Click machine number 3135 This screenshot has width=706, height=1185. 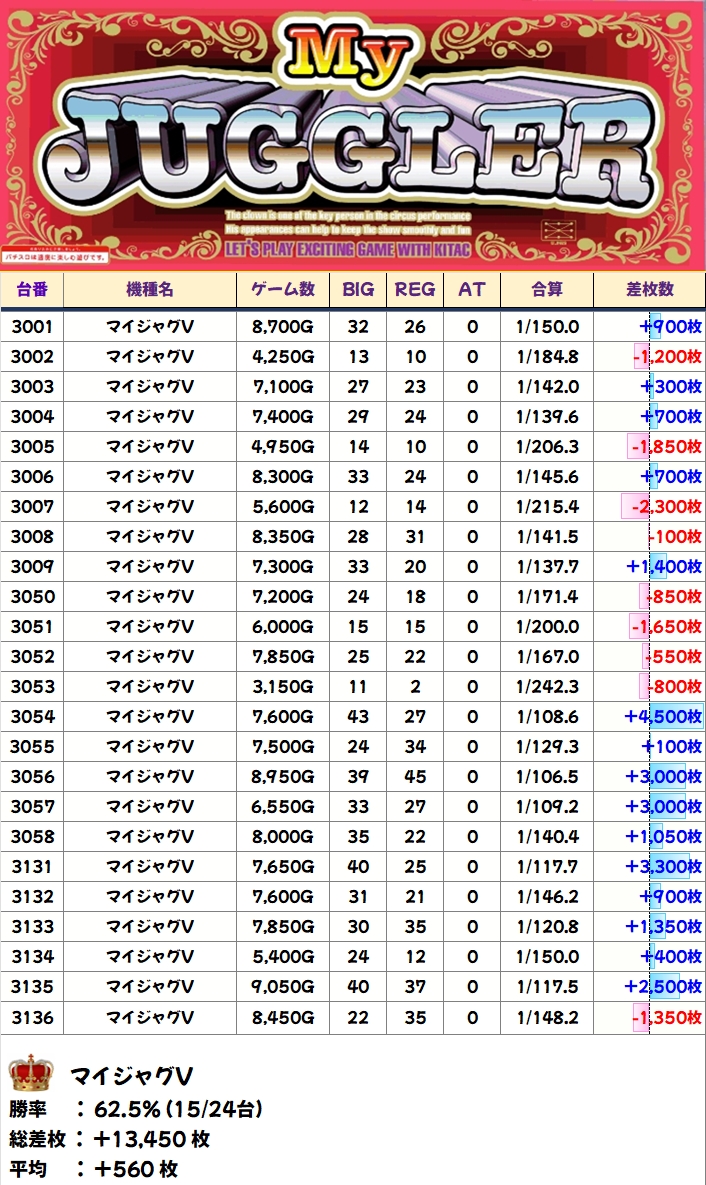33,987
